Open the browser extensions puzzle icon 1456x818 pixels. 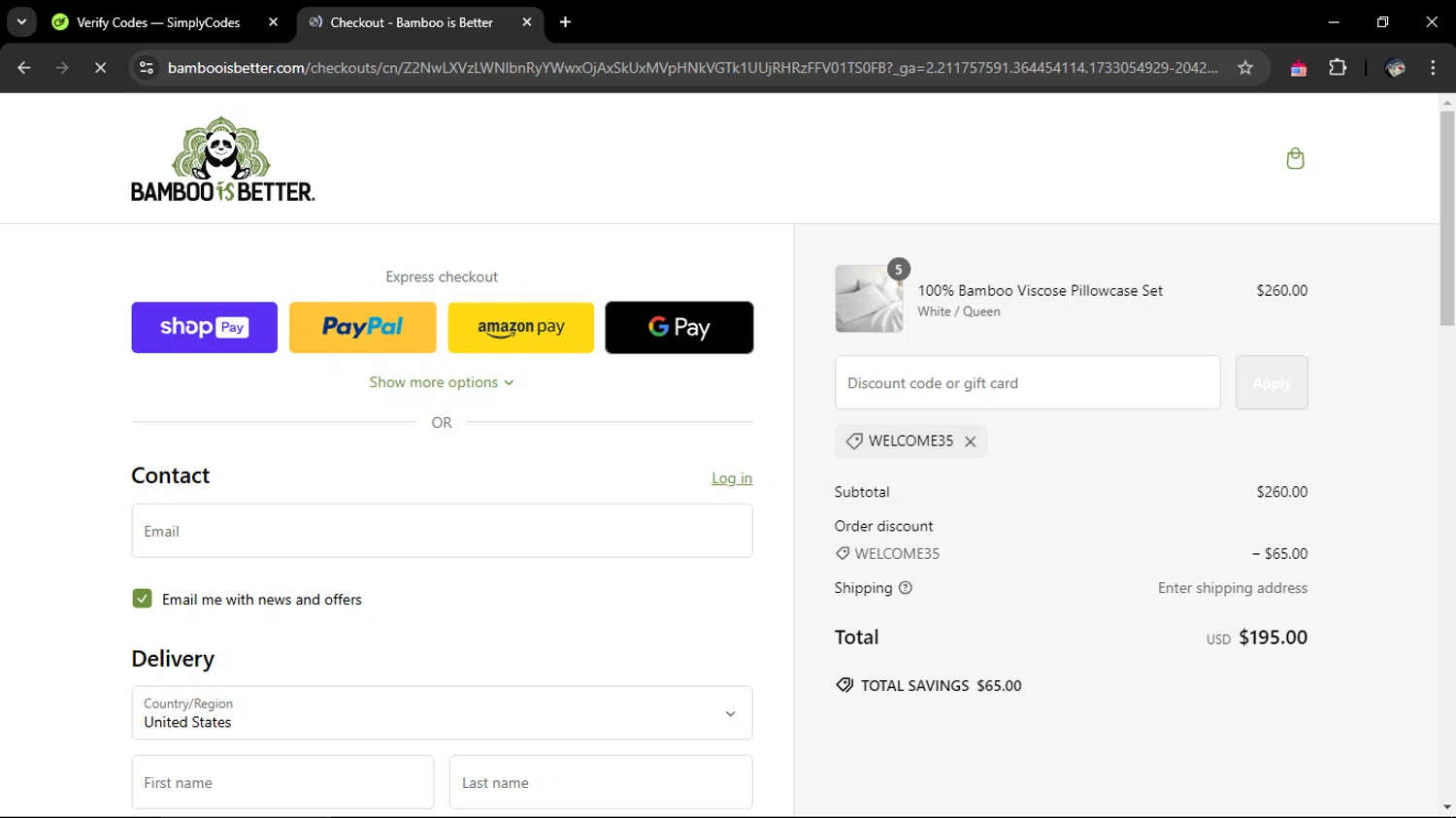click(x=1338, y=68)
